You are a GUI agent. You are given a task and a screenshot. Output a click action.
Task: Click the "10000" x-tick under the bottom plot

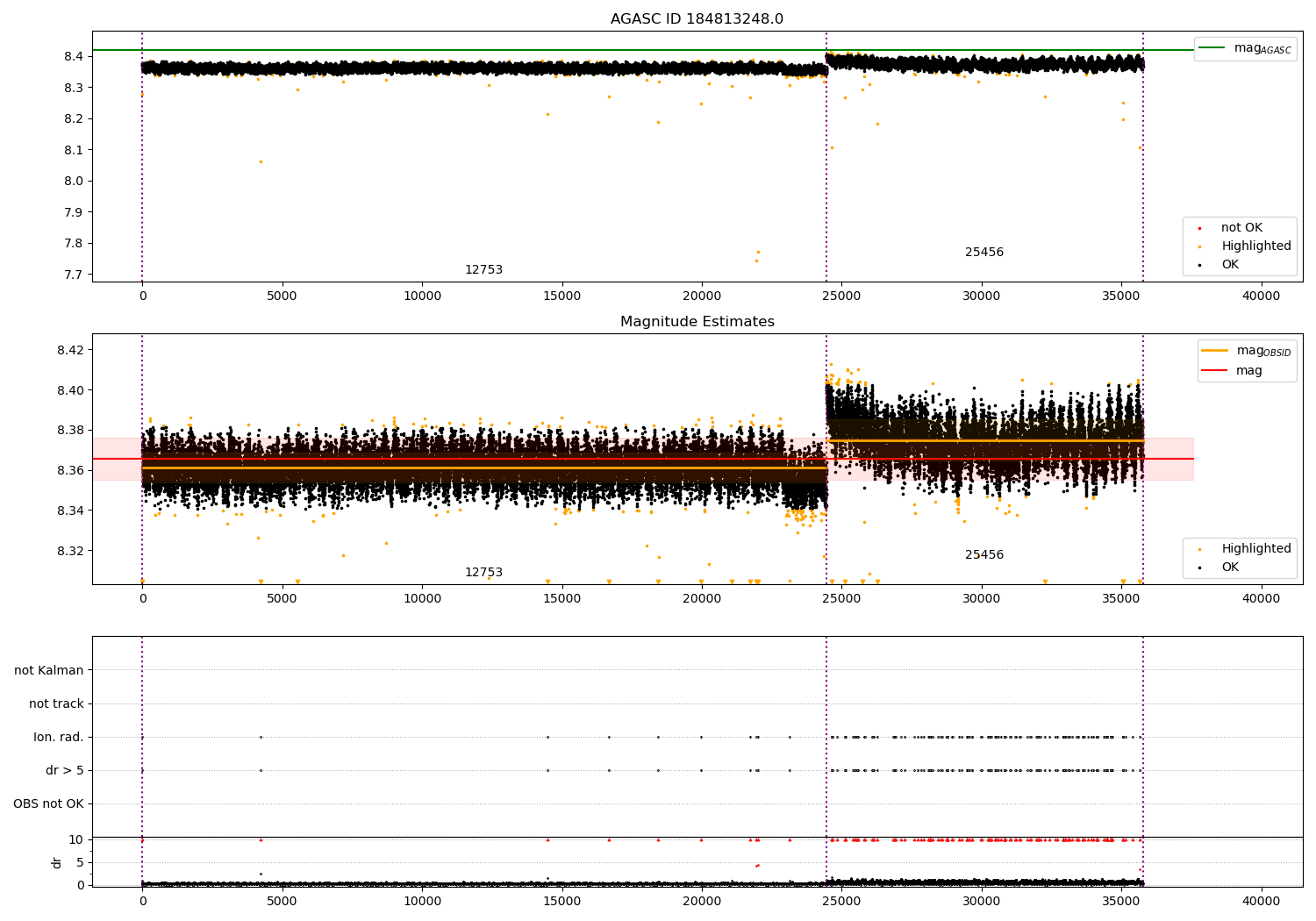[x=422, y=902]
